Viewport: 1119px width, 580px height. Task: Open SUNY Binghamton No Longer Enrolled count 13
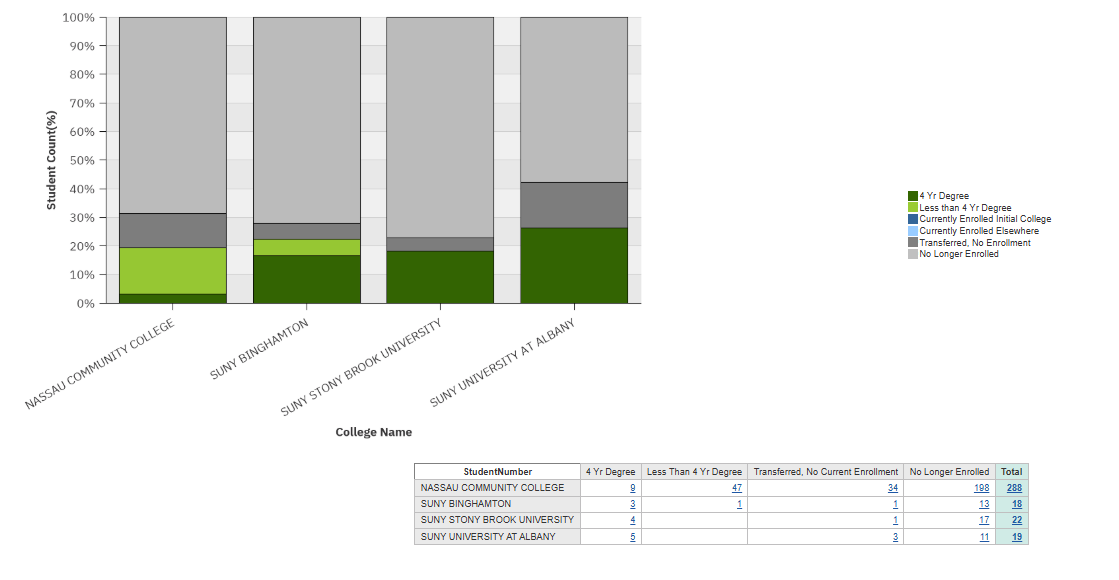pyautogui.click(x=984, y=504)
